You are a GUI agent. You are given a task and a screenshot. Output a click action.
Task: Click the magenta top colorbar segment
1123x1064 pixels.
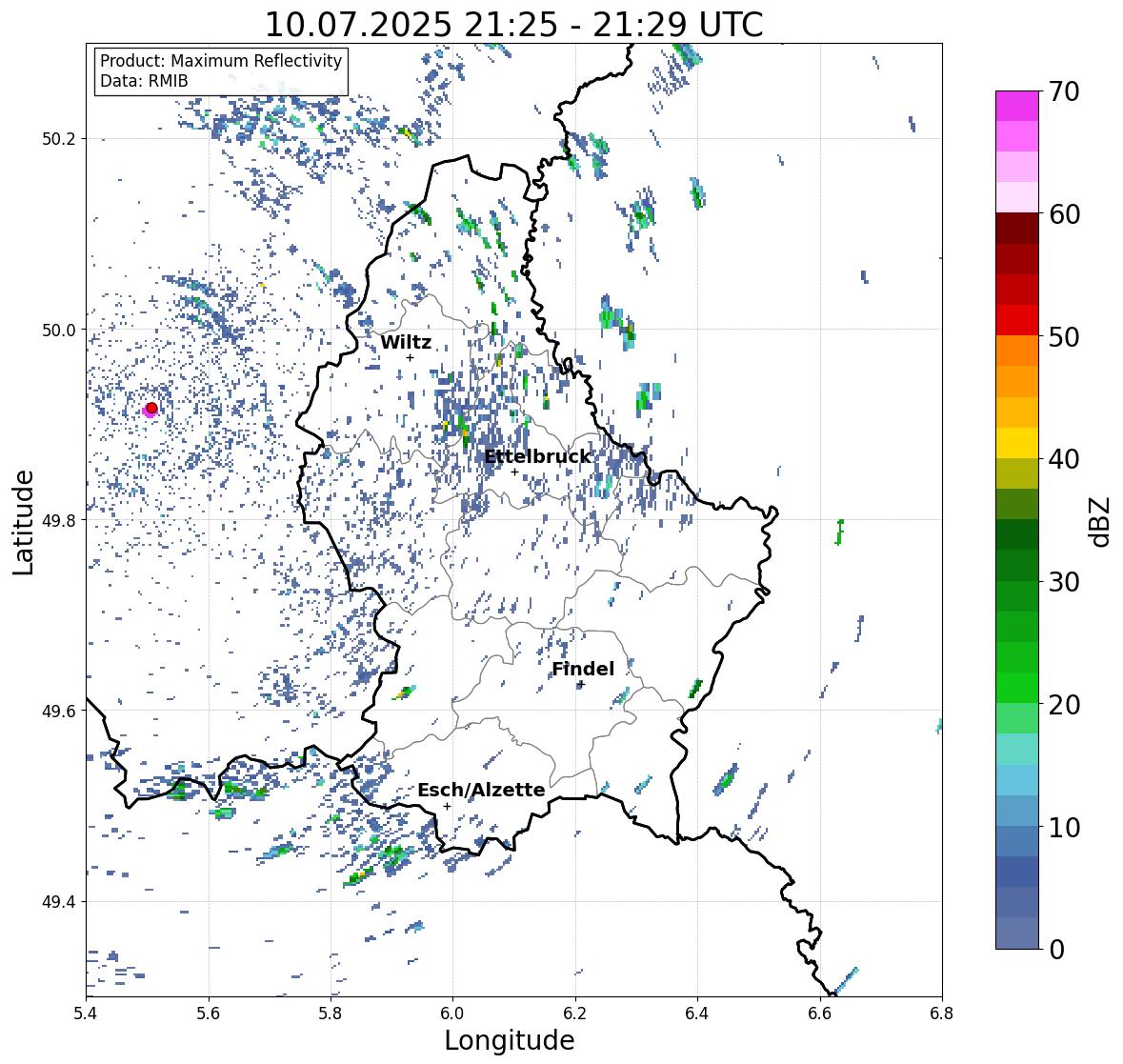[x=1017, y=106]
